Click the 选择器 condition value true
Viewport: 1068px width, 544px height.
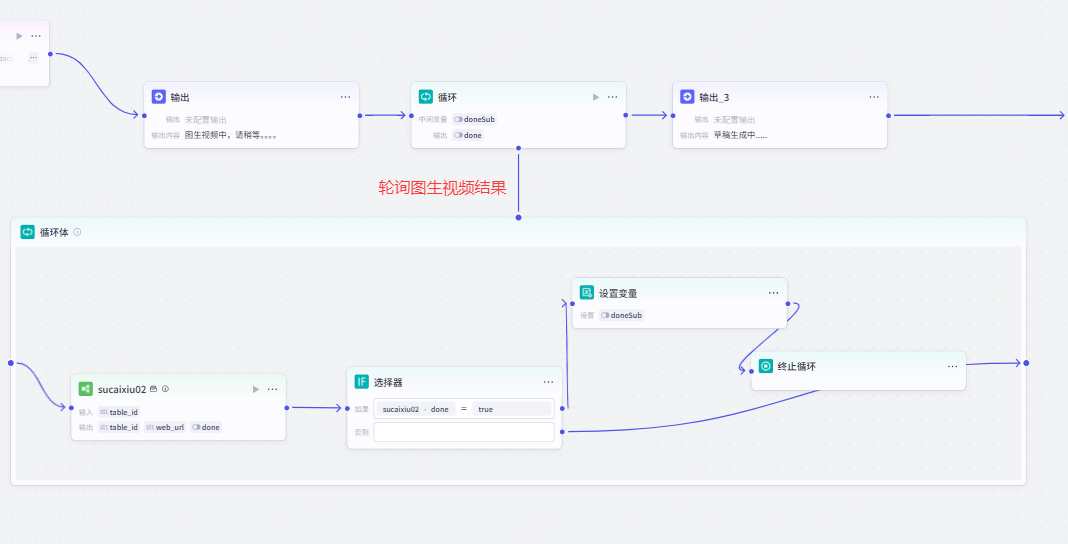pyautogui.click(x=512, y=409)
